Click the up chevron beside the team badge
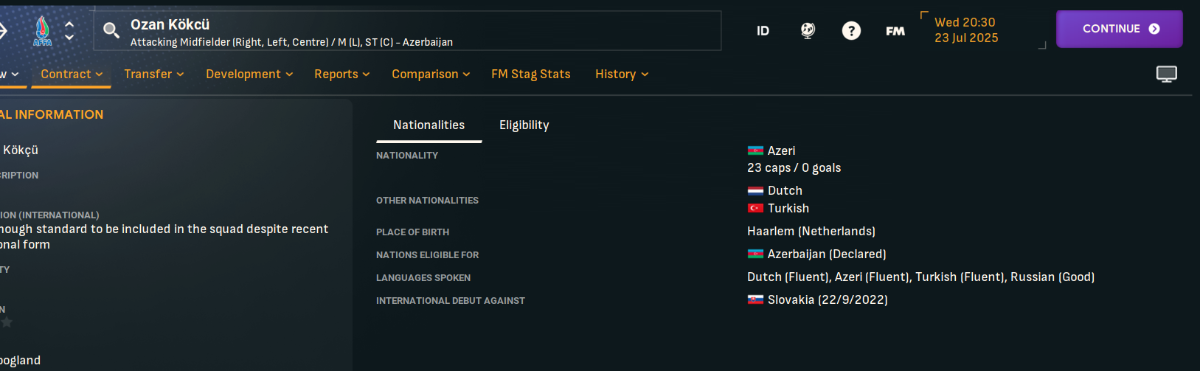This screenshot has height=371, width=1200. [69, 23]
